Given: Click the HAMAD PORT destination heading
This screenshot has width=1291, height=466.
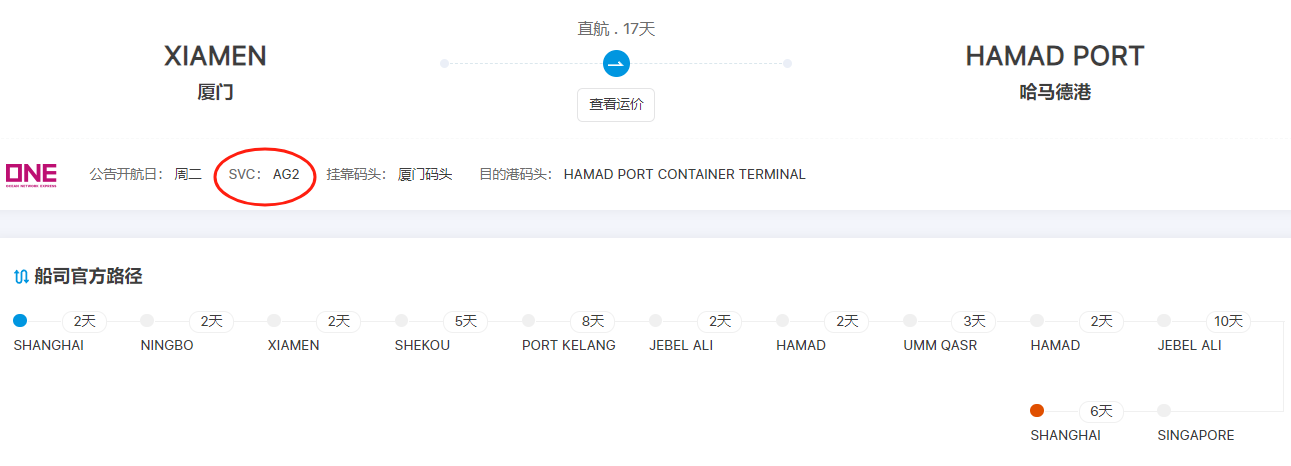Looking at the screenshot, I should tap(1054, 57).
